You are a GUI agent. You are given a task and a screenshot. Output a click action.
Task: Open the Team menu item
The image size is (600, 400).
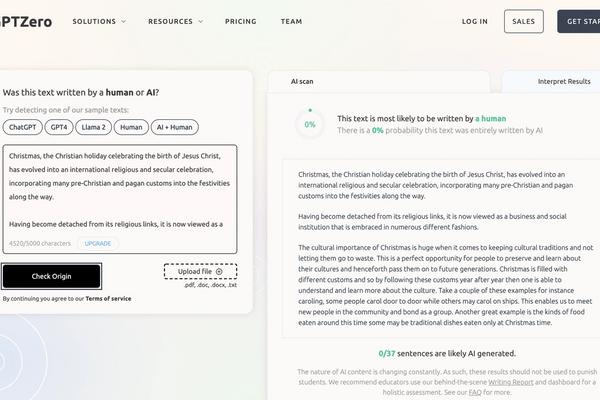point(291,21)
